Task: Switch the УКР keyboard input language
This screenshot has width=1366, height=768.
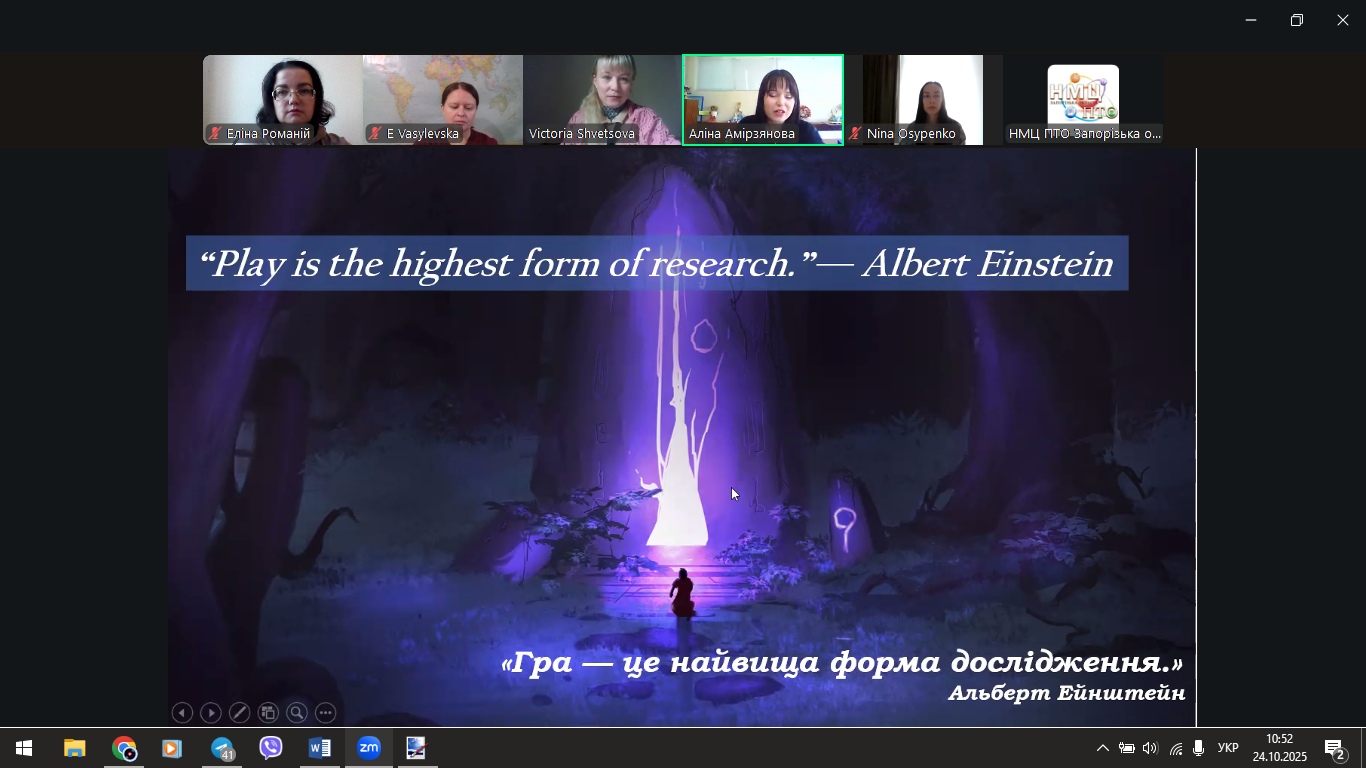Action: [1228, 748]
